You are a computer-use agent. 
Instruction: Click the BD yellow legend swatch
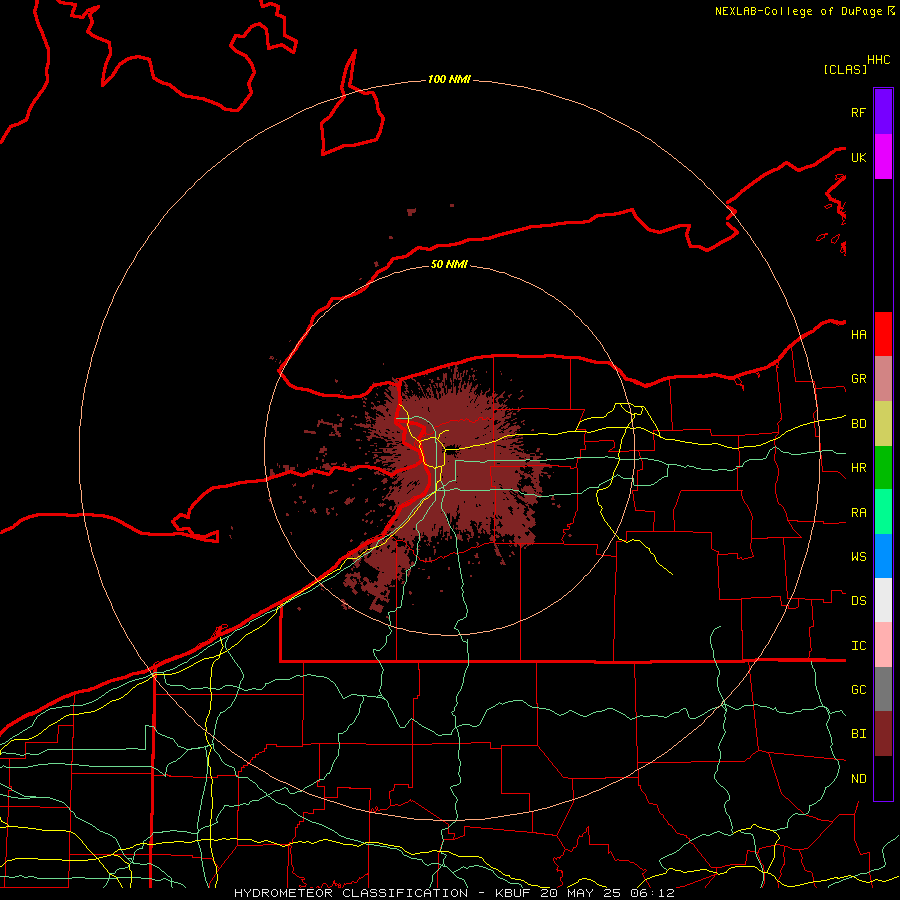click(x=883, y=424)
